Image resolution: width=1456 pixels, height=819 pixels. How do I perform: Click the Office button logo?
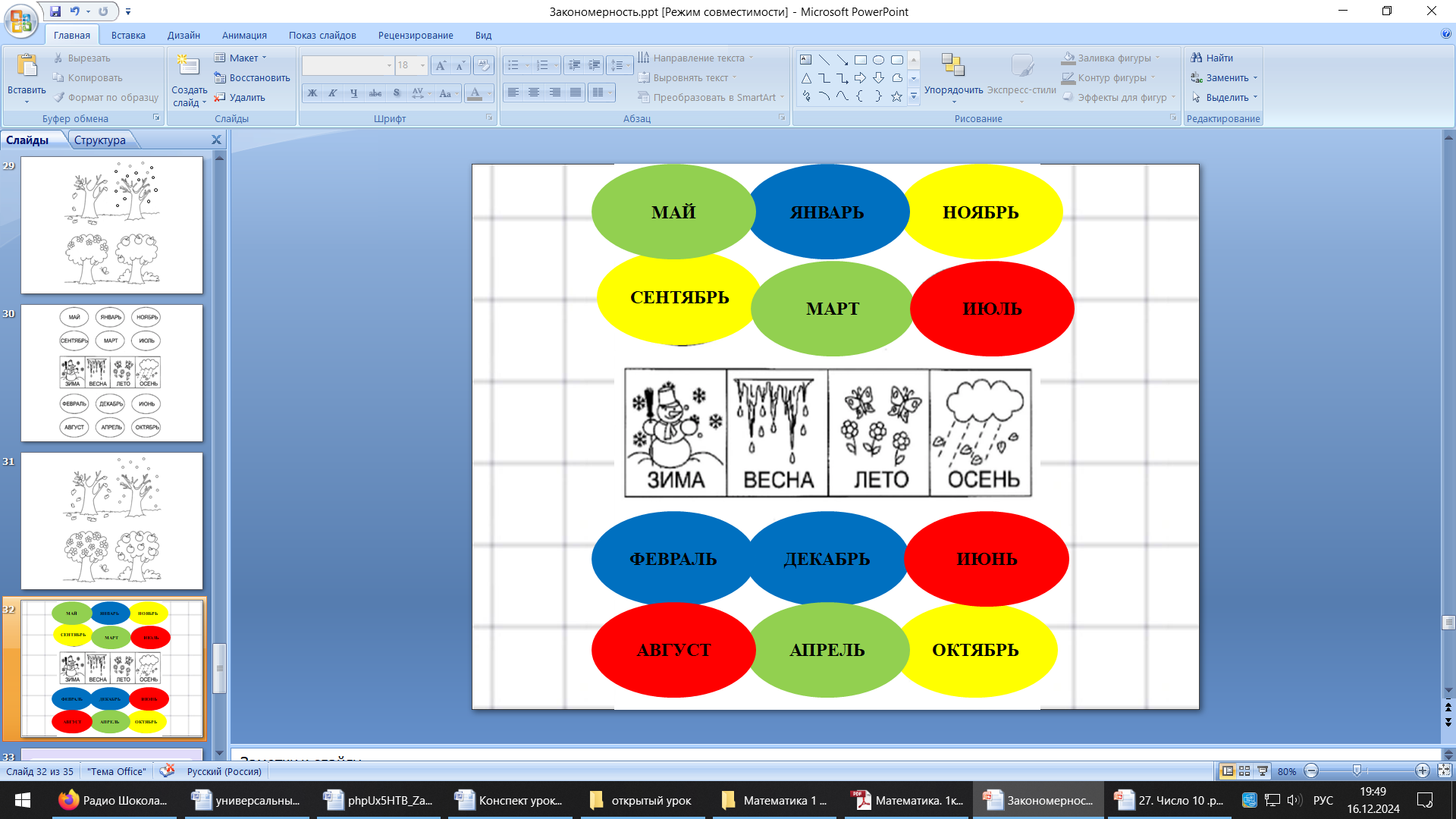pyautogui.click(x=20, y=20)
